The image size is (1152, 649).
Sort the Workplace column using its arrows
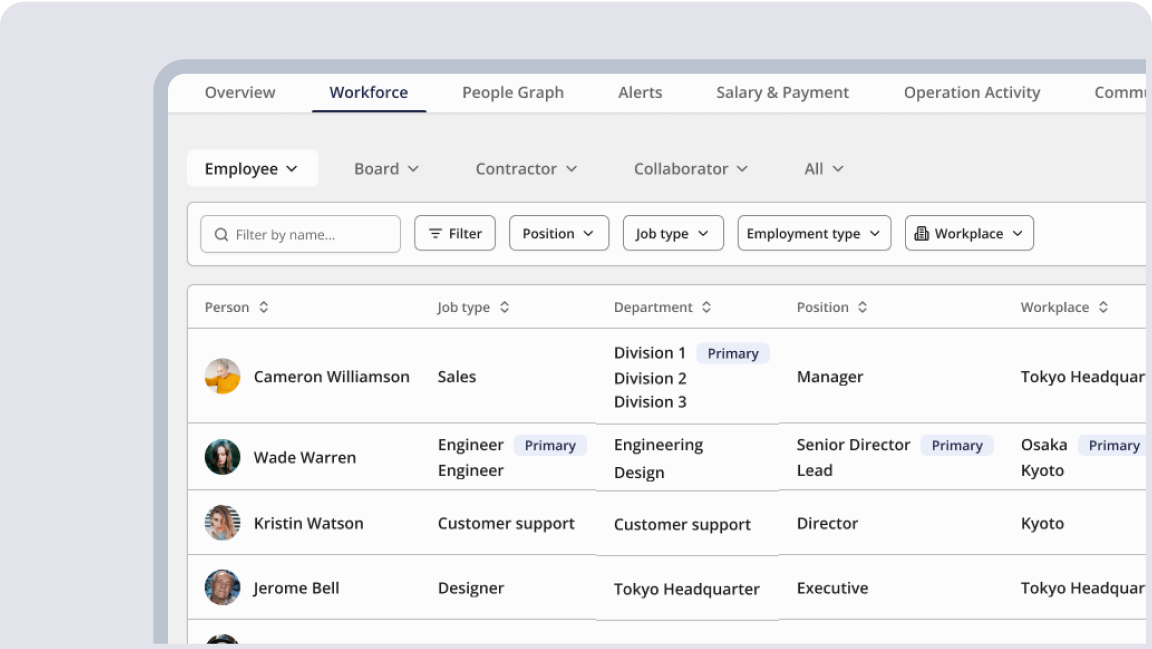[x=1104, y=307]
